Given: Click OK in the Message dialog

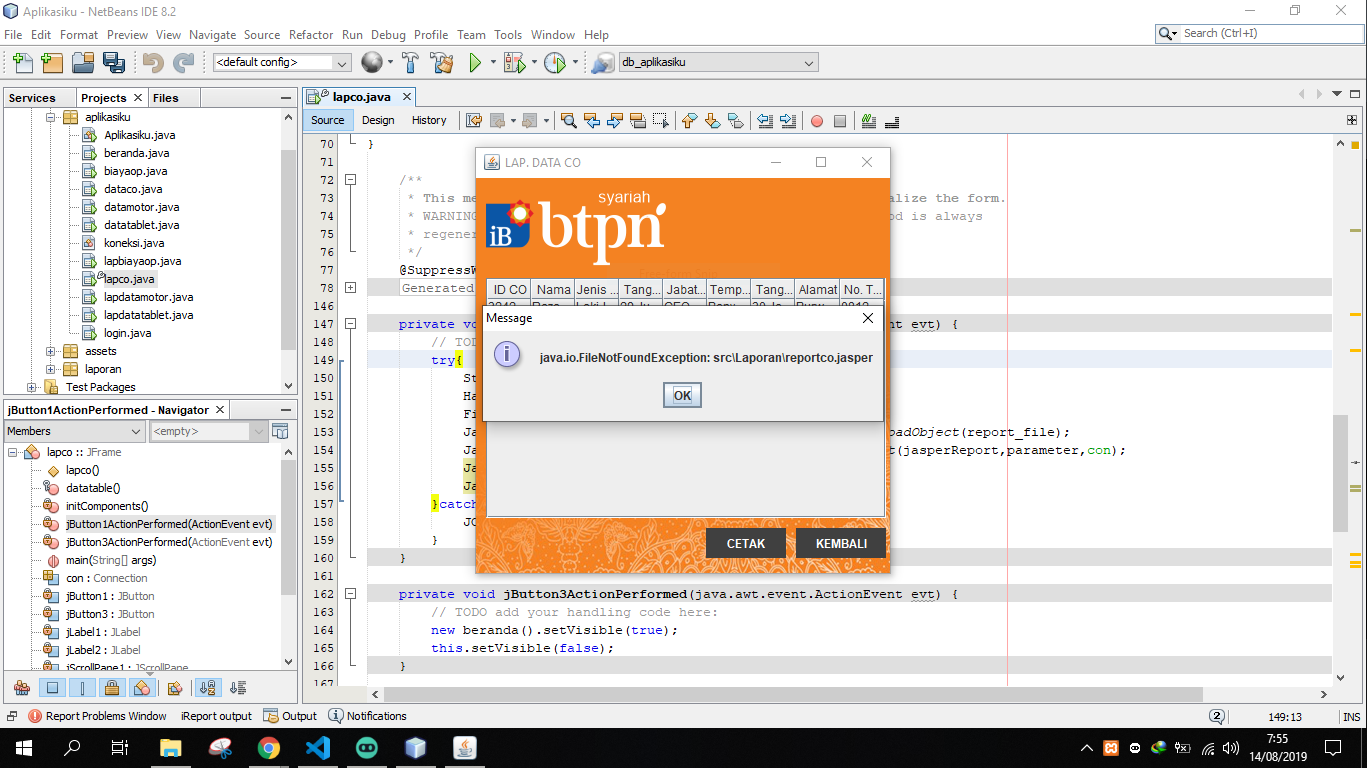Looking at the screenshot, I should [682, 395].
